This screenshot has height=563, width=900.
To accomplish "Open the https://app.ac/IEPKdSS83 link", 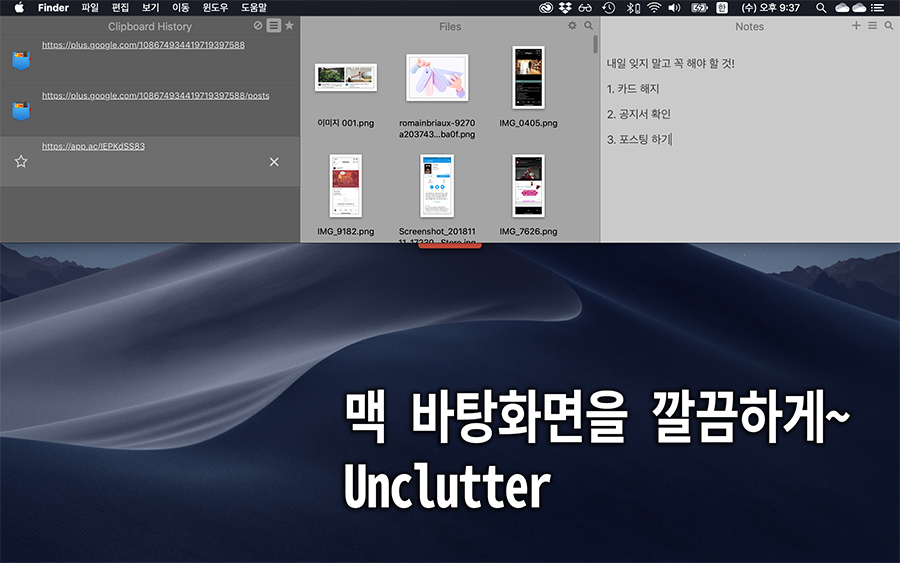I will pos(93,146).
